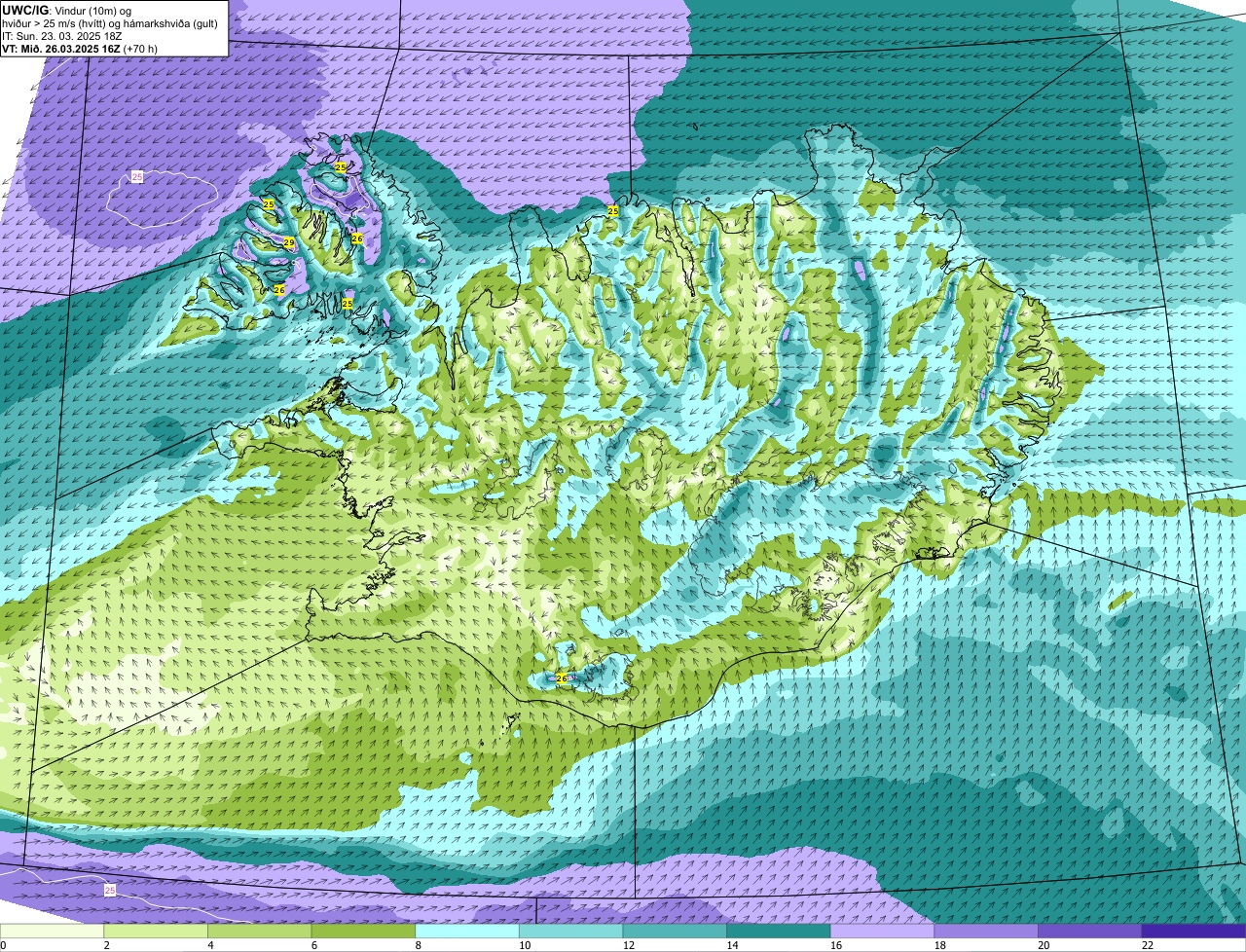Click the yellow "25" gust label on the north coast
Screen dimensions: 1246x952
(x=613, y=210)
